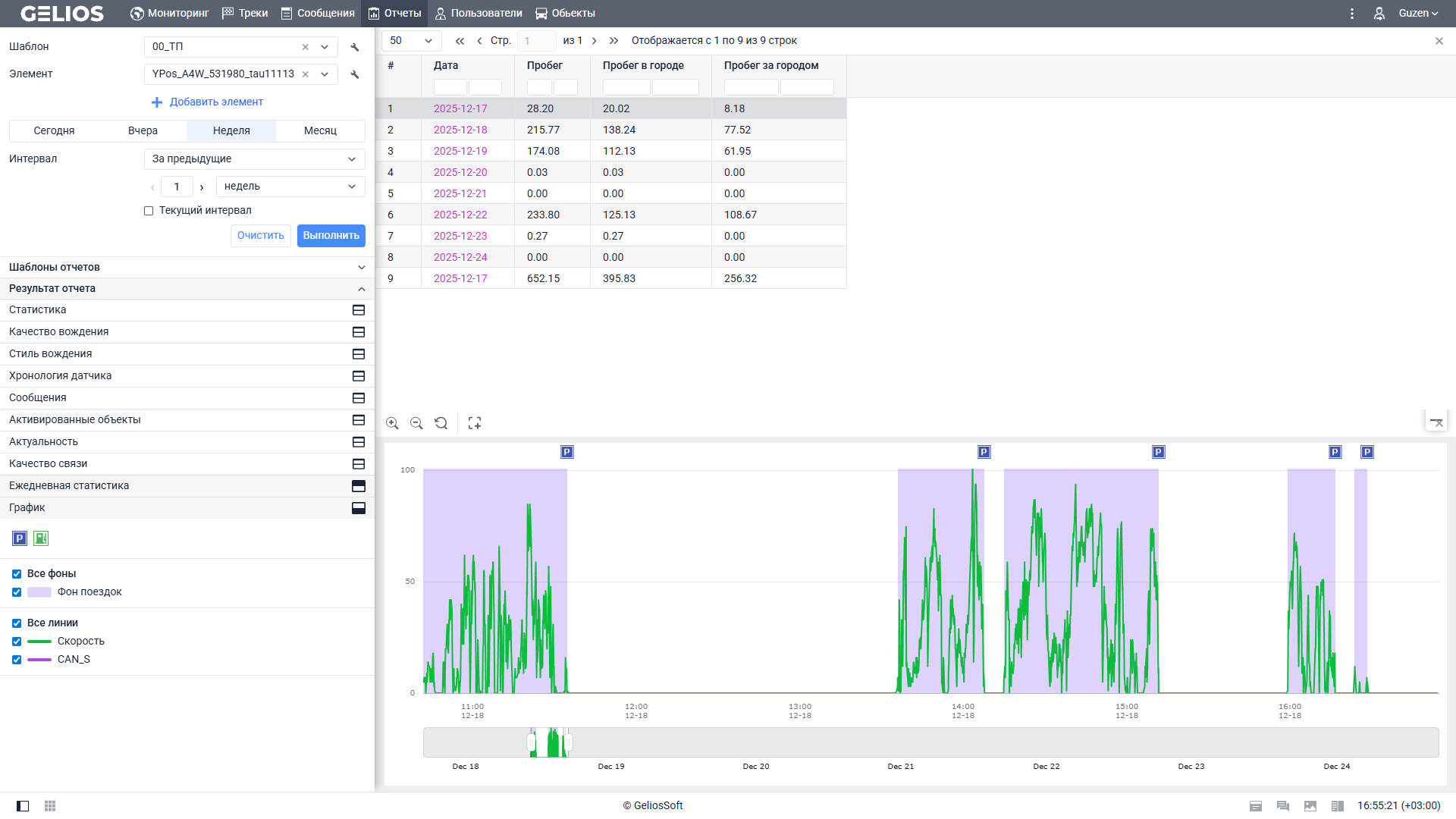Open the Мониторинг menu item
Screen dimensions: 1456x819
coord(169,14)
